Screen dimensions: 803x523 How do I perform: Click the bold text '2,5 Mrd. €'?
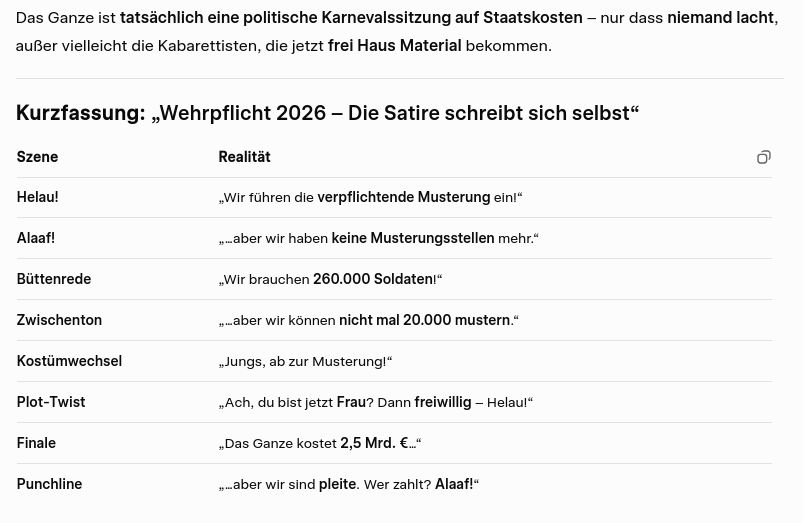point(374,443)
